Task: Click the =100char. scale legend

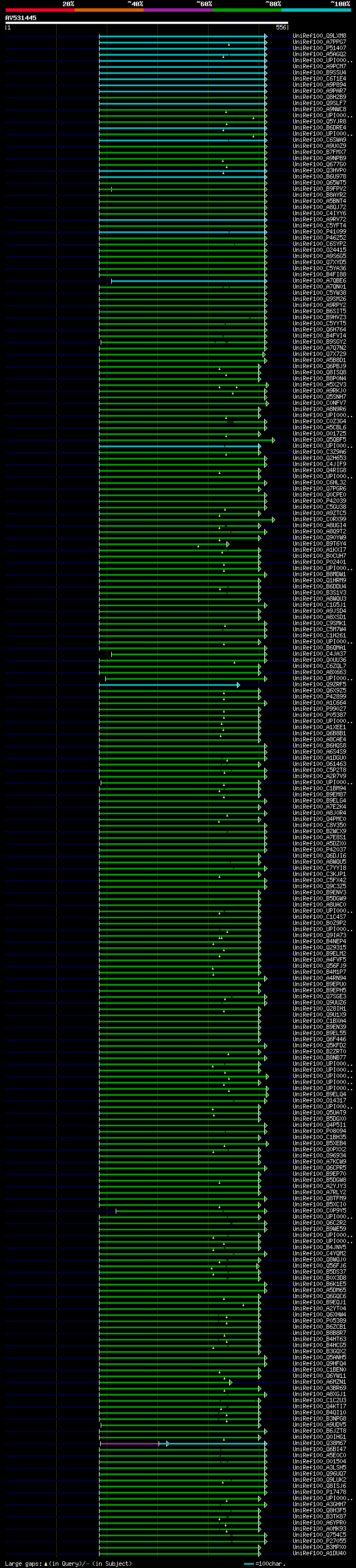Action: [264, 1564]
